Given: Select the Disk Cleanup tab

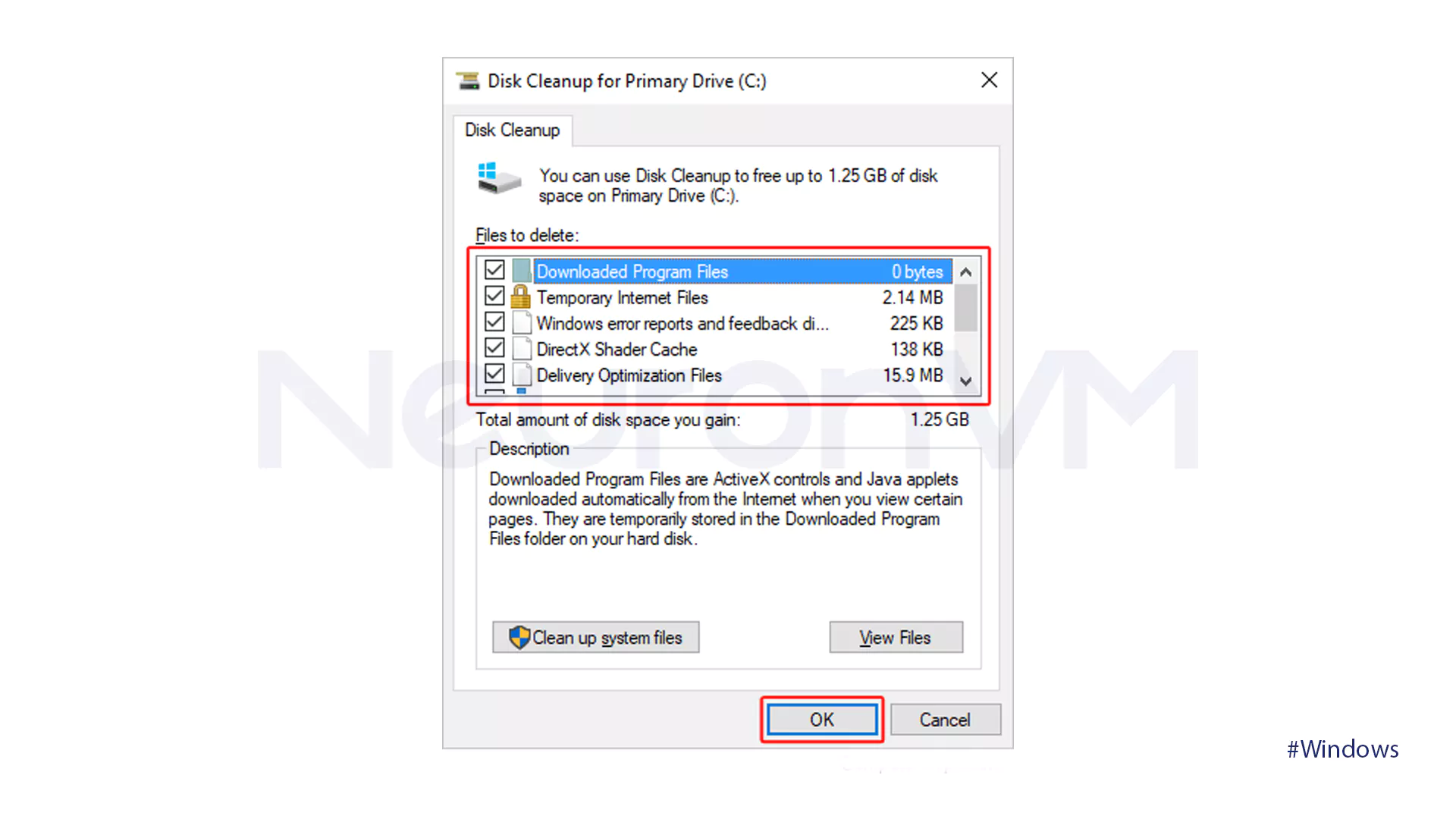Looking at the screenshot, I should point(513,130).
